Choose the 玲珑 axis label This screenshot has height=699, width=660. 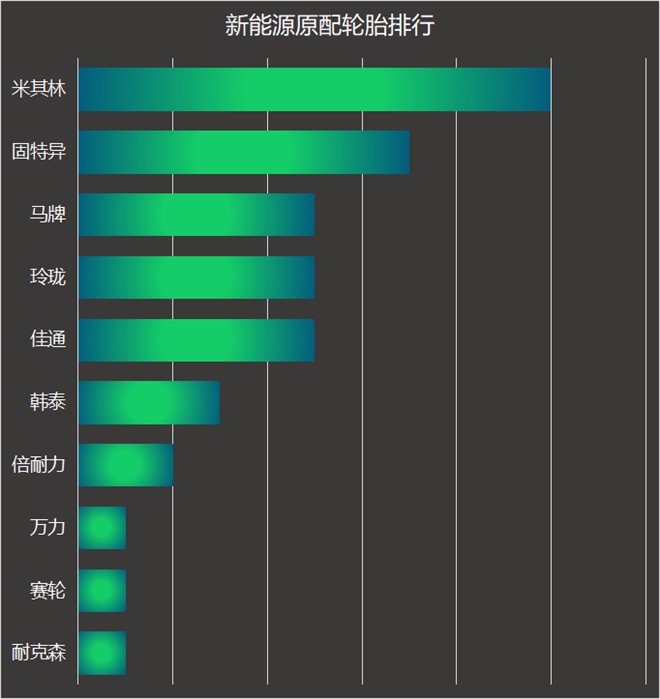[x=48, y=277]
